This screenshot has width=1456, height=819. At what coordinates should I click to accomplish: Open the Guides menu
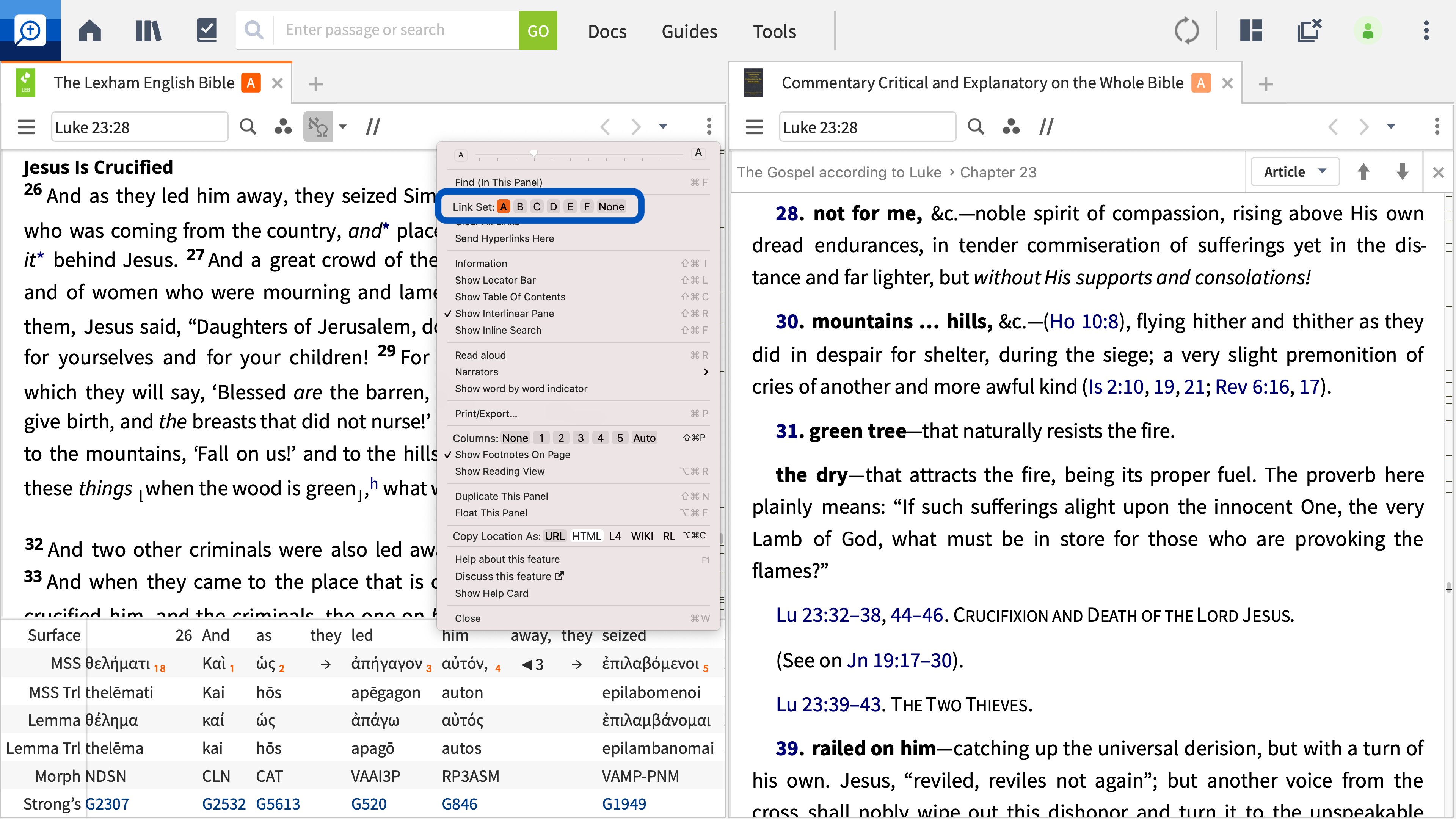(689, 31)
